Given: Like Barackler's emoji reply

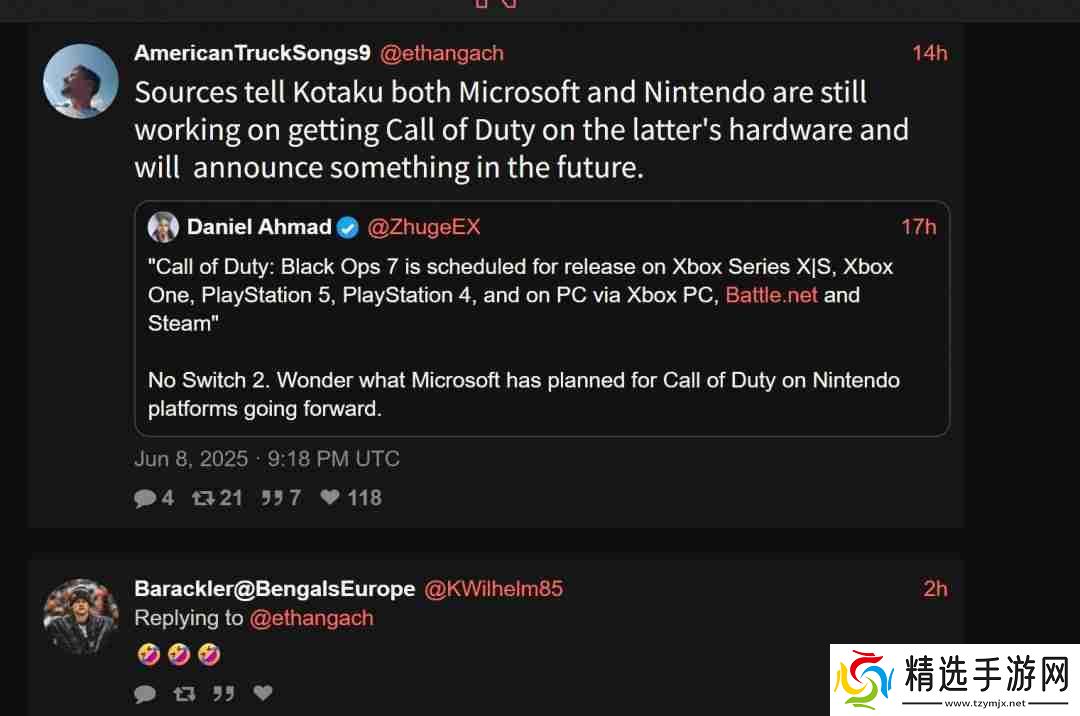Looking at the screenshot, I should pyautogui.click(x=262, y=692).
